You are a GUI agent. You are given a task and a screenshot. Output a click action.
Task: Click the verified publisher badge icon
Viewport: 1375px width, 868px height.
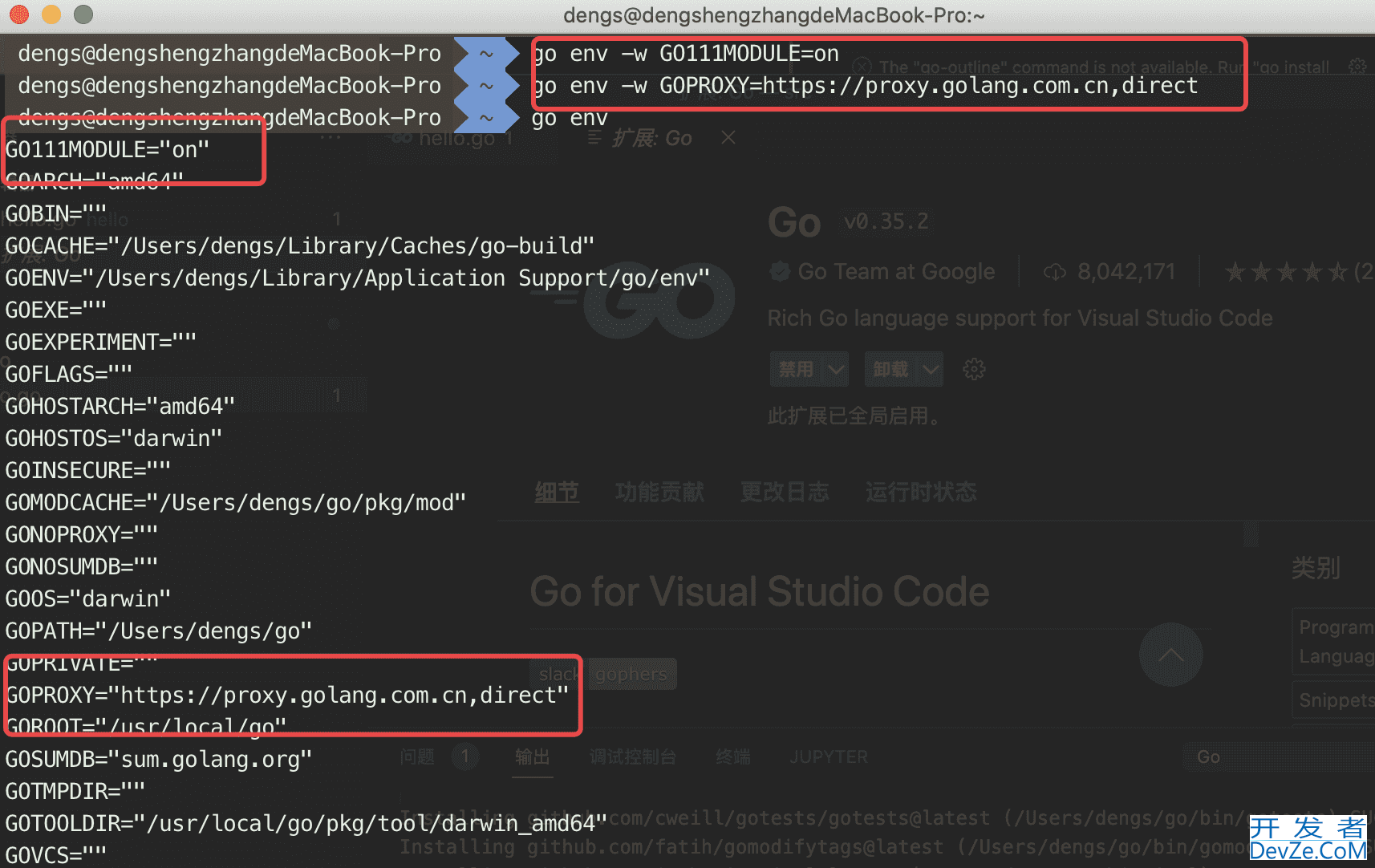point(780,272)
